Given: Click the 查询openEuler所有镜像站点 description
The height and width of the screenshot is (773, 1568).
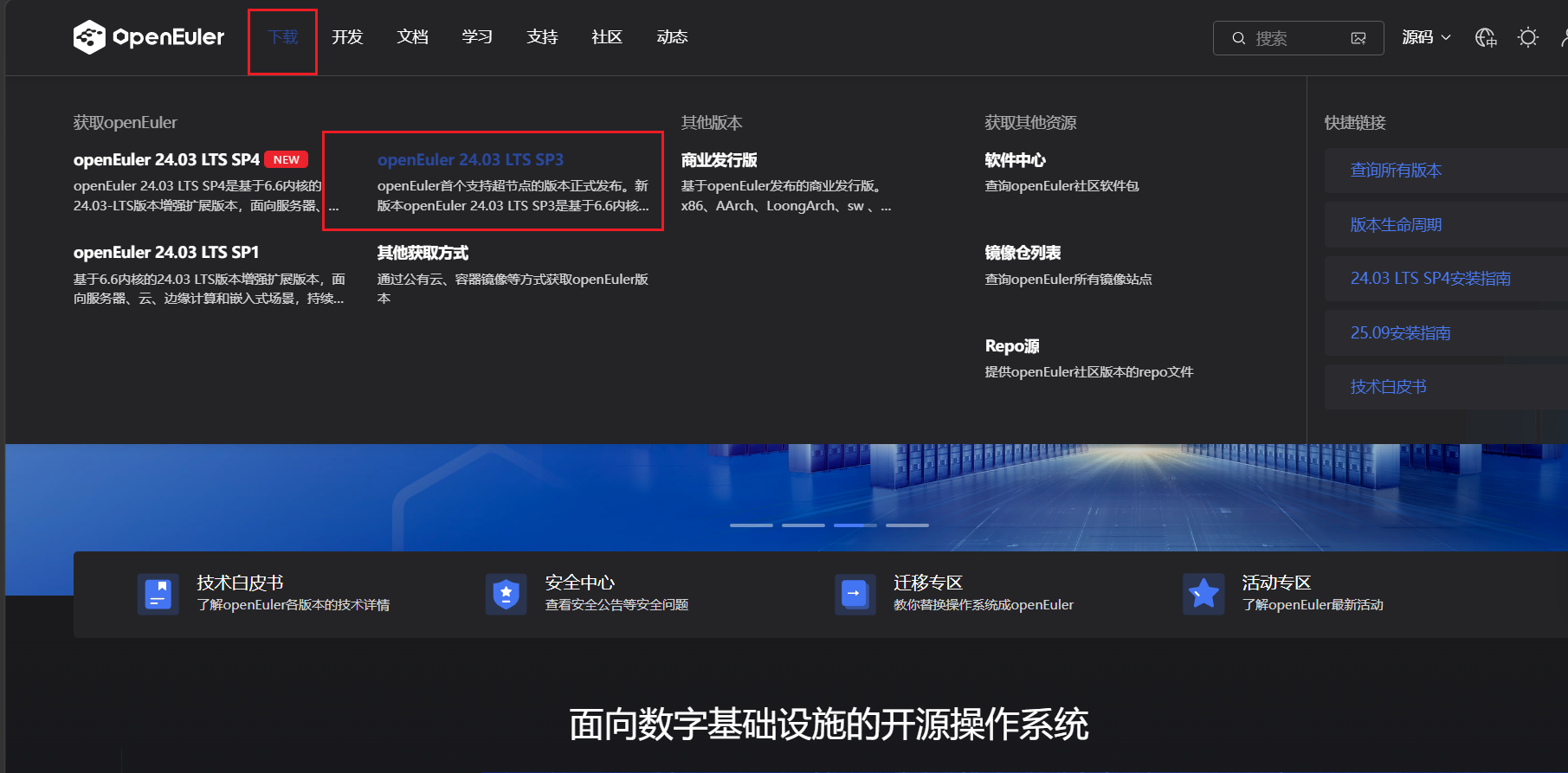Looking at the screenshot, I should point(1068,280).
